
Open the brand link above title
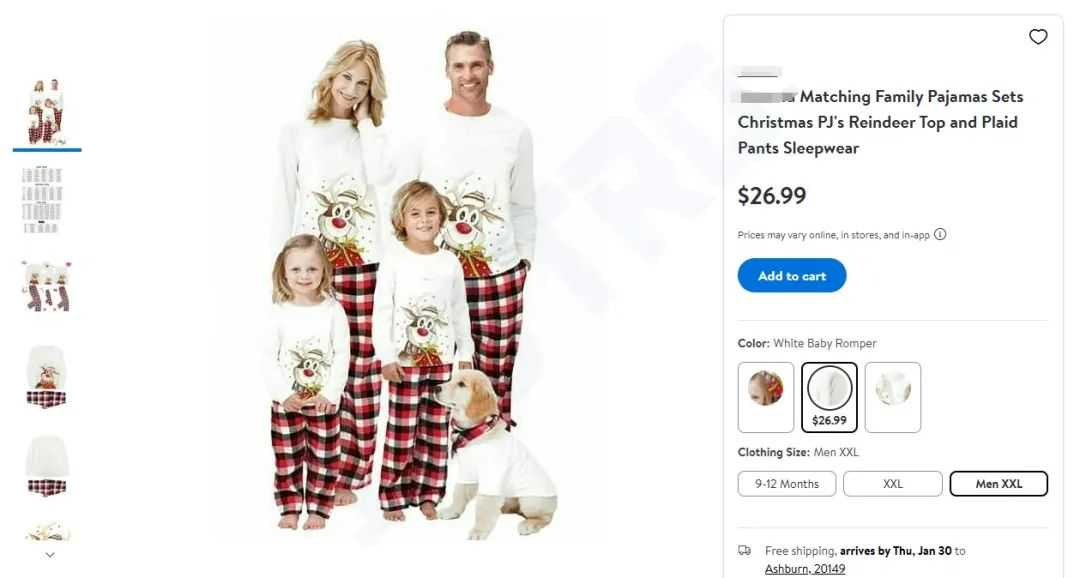coord(759,72)
